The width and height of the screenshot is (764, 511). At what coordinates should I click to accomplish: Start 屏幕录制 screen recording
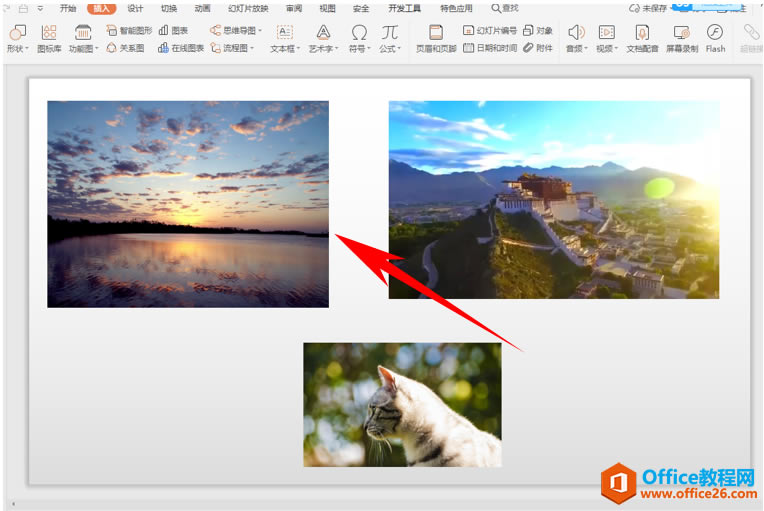[682, 38]
